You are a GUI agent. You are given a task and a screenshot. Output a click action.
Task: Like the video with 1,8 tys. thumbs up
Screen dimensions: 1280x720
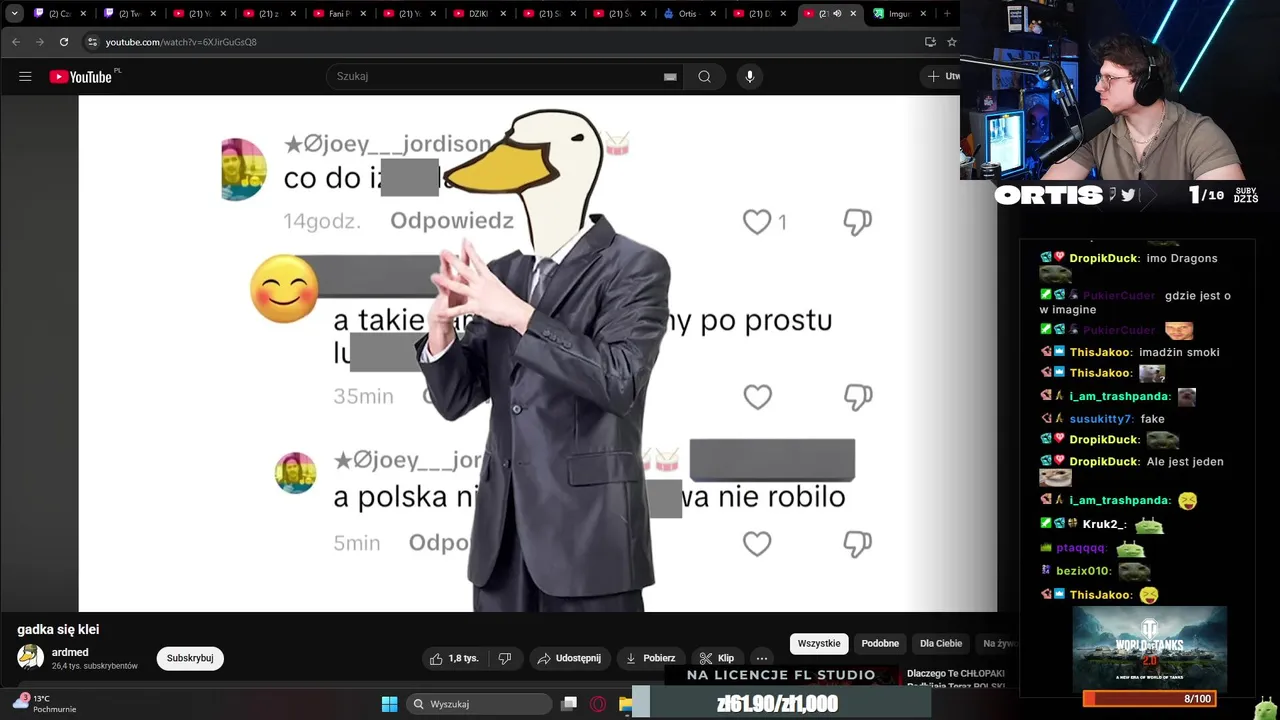[454, 658]
